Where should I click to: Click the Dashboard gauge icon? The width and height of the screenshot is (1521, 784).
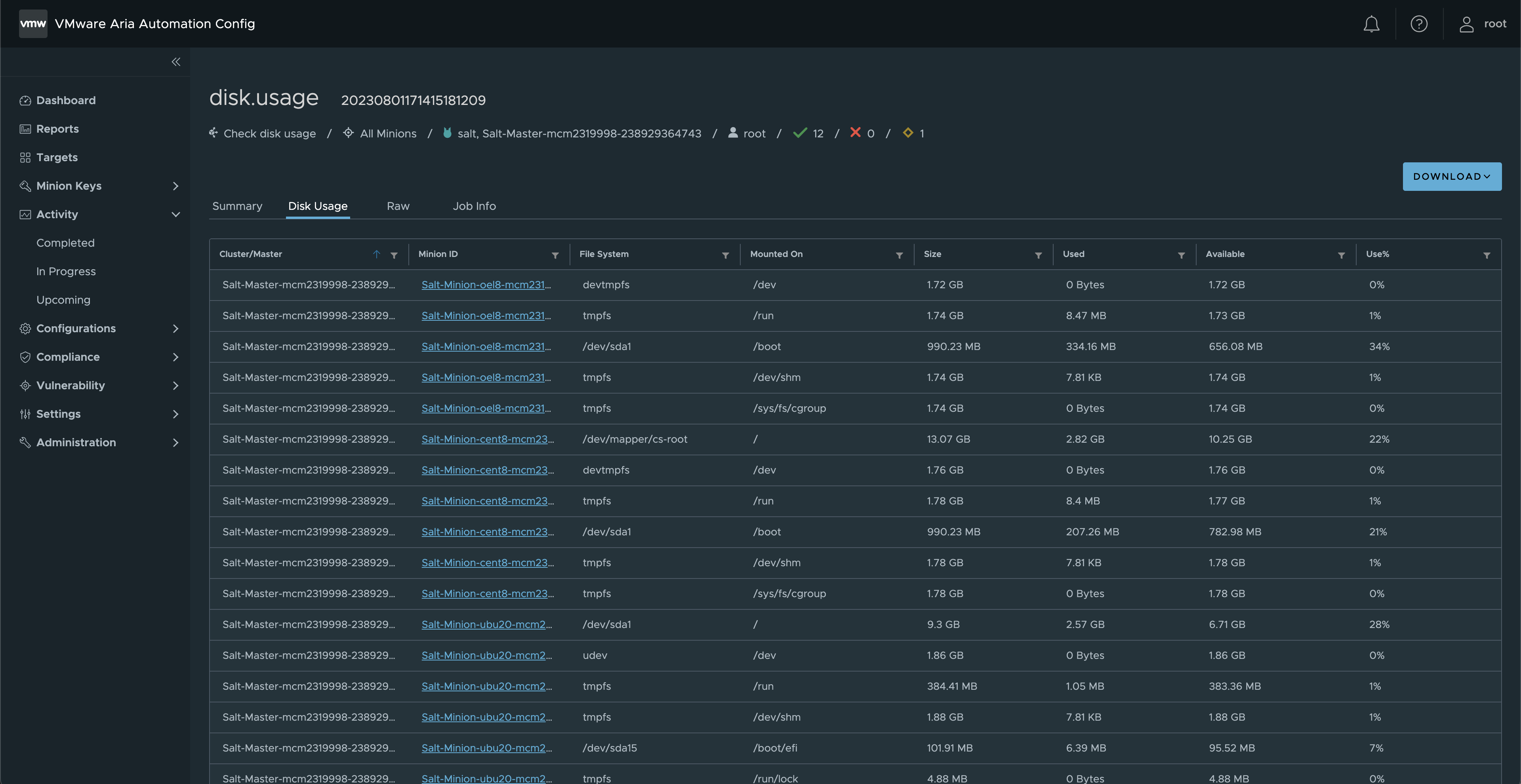point(25,100)
